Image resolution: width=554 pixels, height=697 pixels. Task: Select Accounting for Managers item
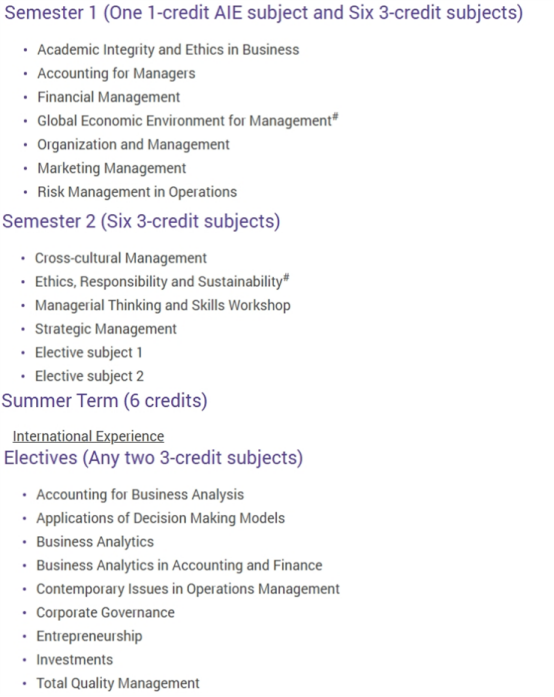[116, 73]
